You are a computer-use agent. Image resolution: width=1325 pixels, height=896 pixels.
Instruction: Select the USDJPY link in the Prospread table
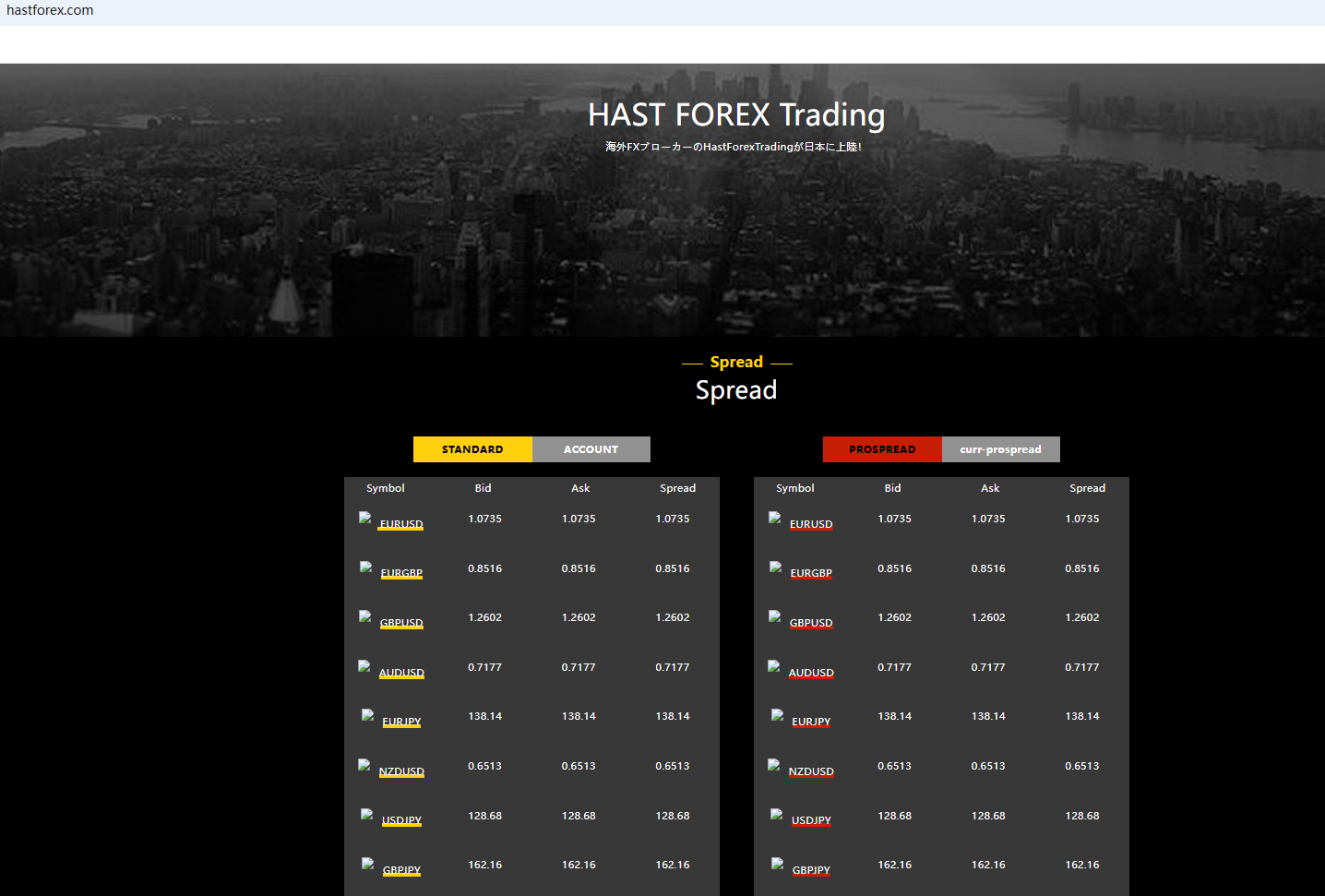point(811,820)
